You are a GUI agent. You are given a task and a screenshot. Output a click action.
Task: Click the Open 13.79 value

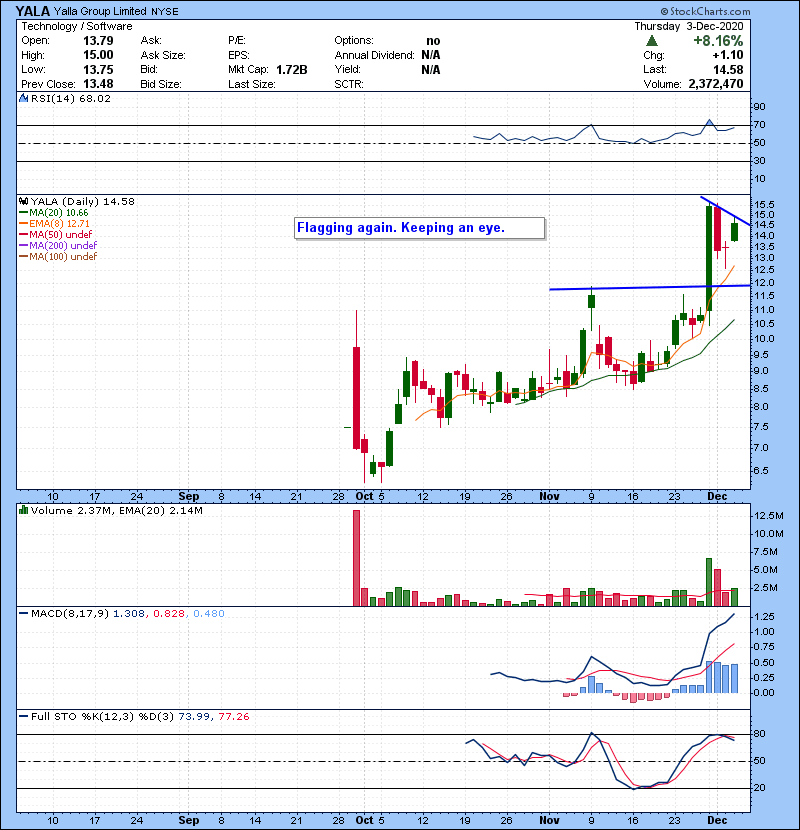tap(98, 41)
